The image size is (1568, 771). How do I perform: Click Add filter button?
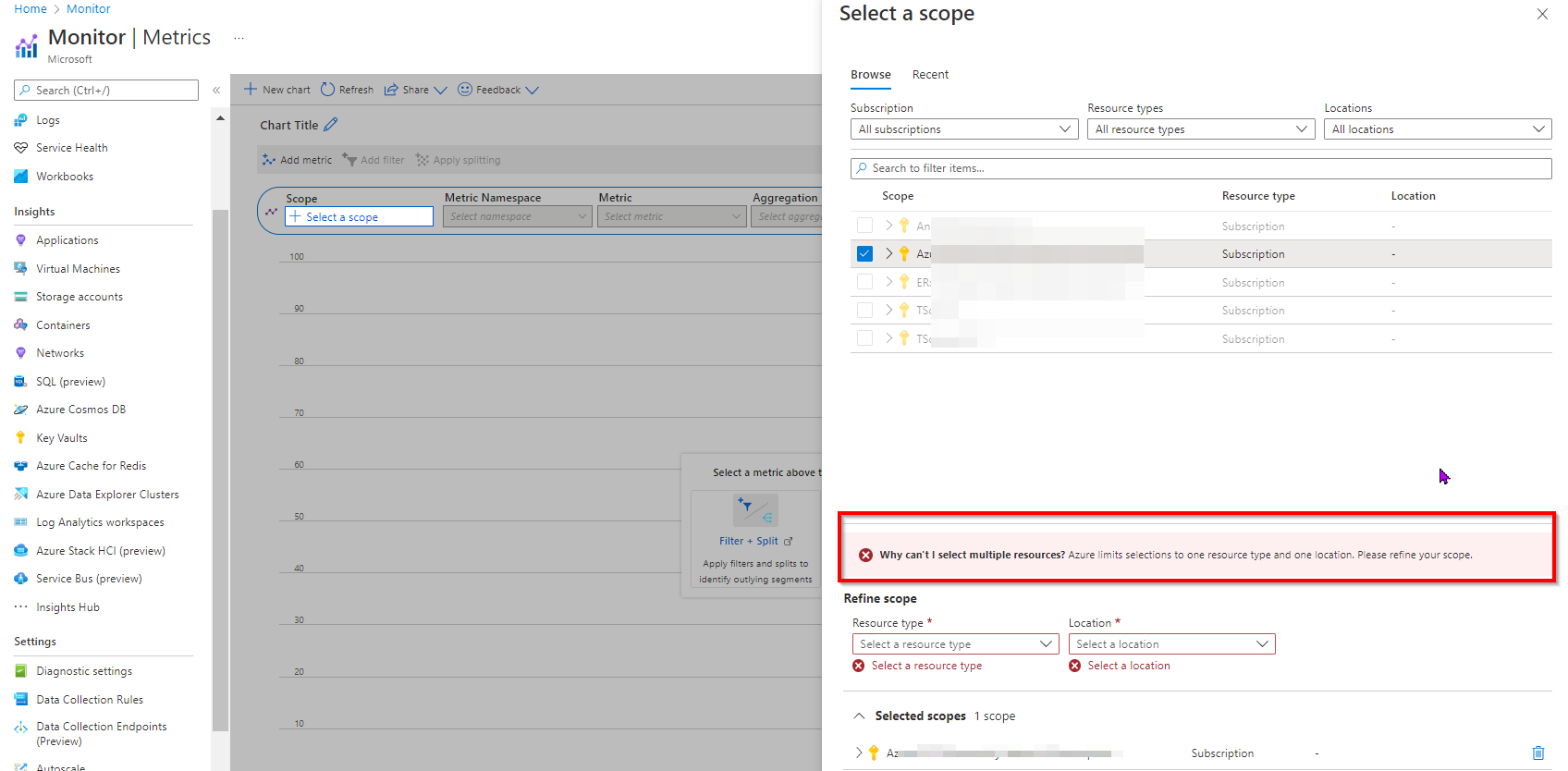(x=374, y=160)
